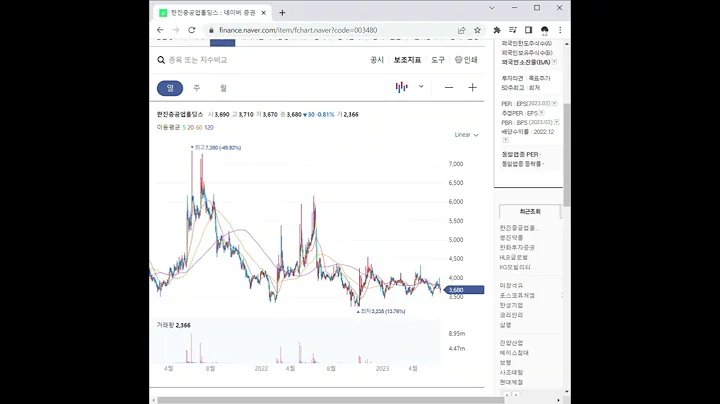Open a new browser tab
This screenshot has height=404, width=720.
[282, 13]
